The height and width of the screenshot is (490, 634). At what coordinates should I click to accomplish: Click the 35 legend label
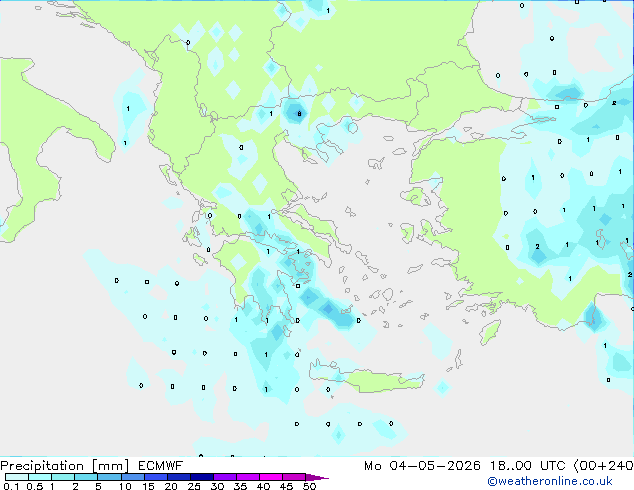(240, 486)
